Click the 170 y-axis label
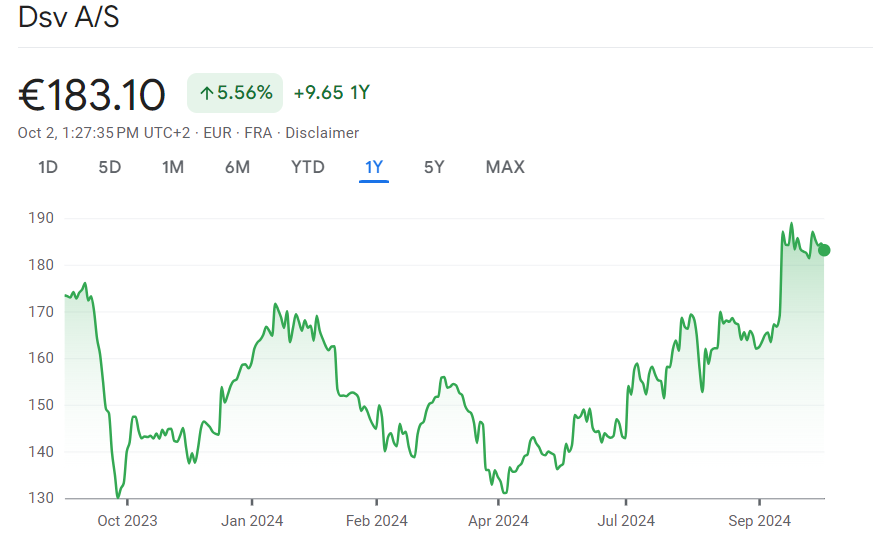The width and height of the screenshot is (873, 550). [41, 312]
